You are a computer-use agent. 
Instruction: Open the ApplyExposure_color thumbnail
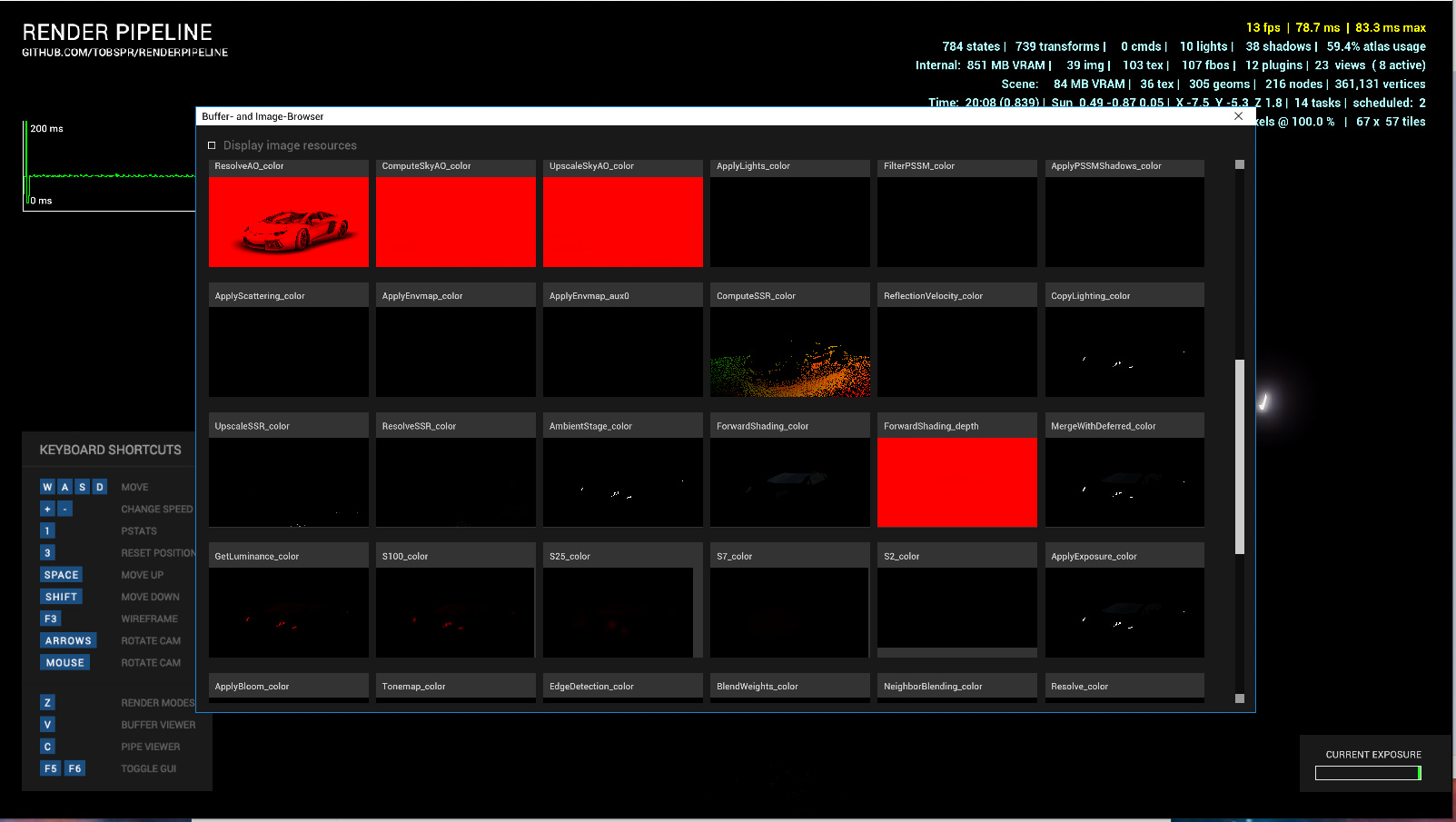[x=1124, y=611]
